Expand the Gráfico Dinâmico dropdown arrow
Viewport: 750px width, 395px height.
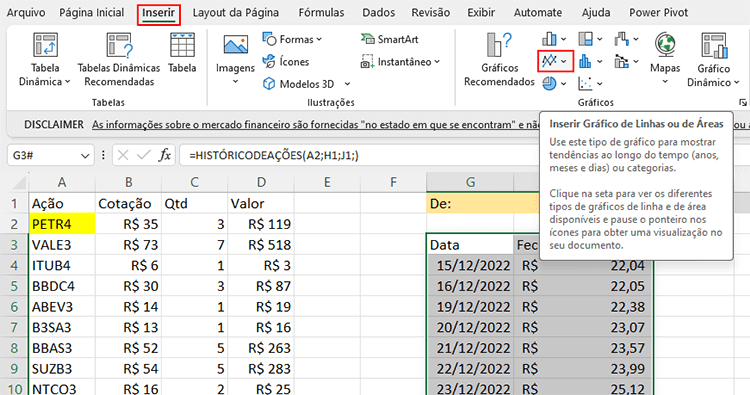click(x=737, y=82)
